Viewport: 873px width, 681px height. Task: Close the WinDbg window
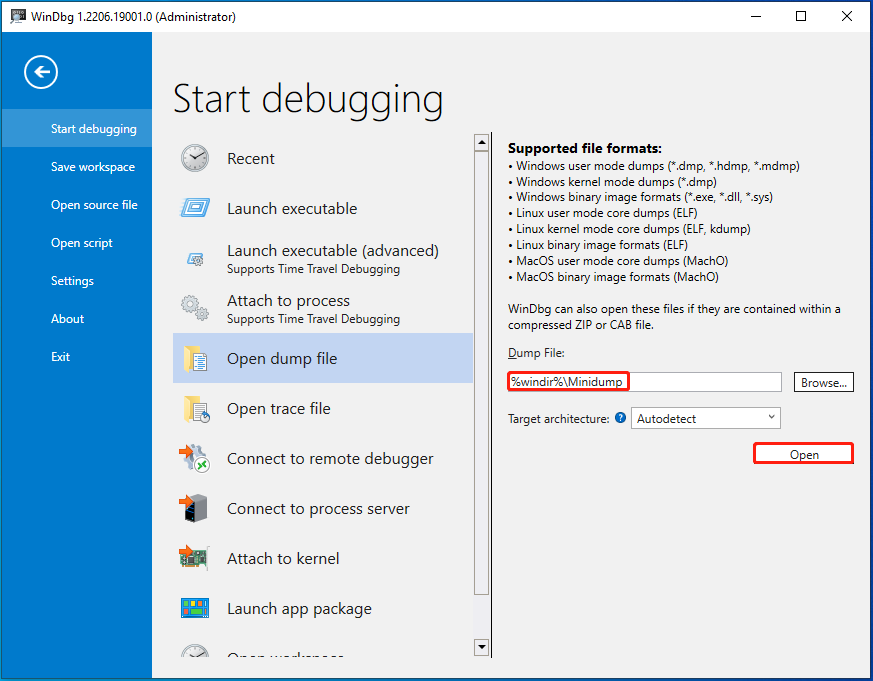click(847, 16)
